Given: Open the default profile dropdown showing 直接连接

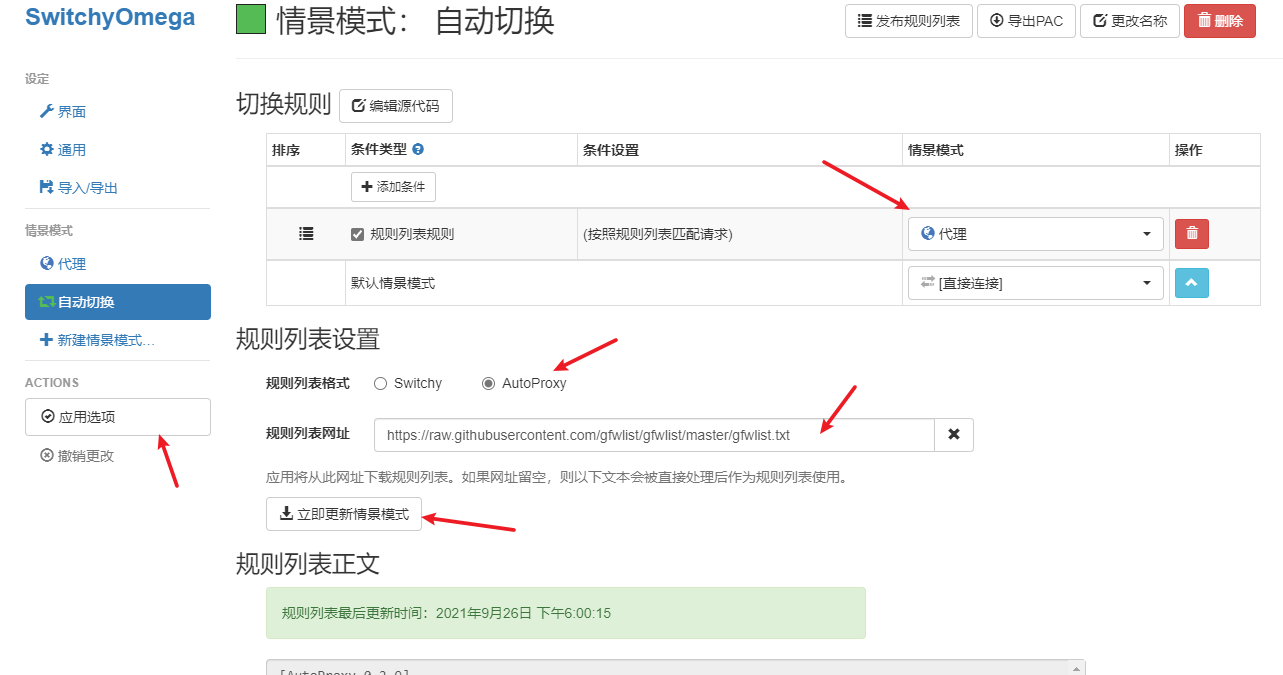Looking at the screenshot, I should (x=1035, y=282).
